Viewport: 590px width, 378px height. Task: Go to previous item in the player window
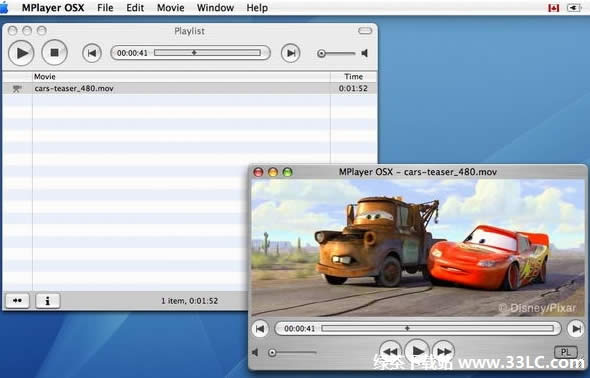(x=260, y=329)
